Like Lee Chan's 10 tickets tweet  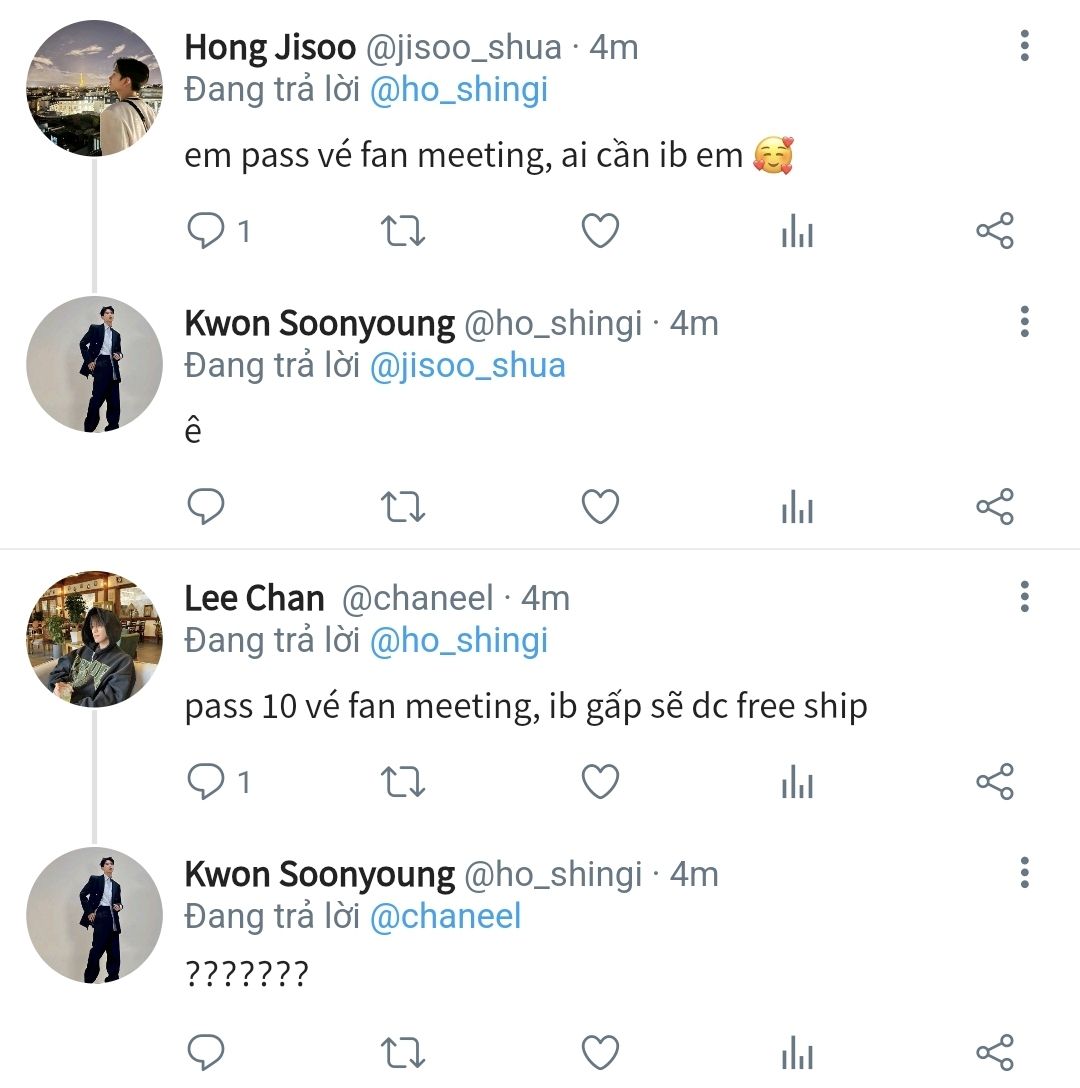(x=600, y=782)
